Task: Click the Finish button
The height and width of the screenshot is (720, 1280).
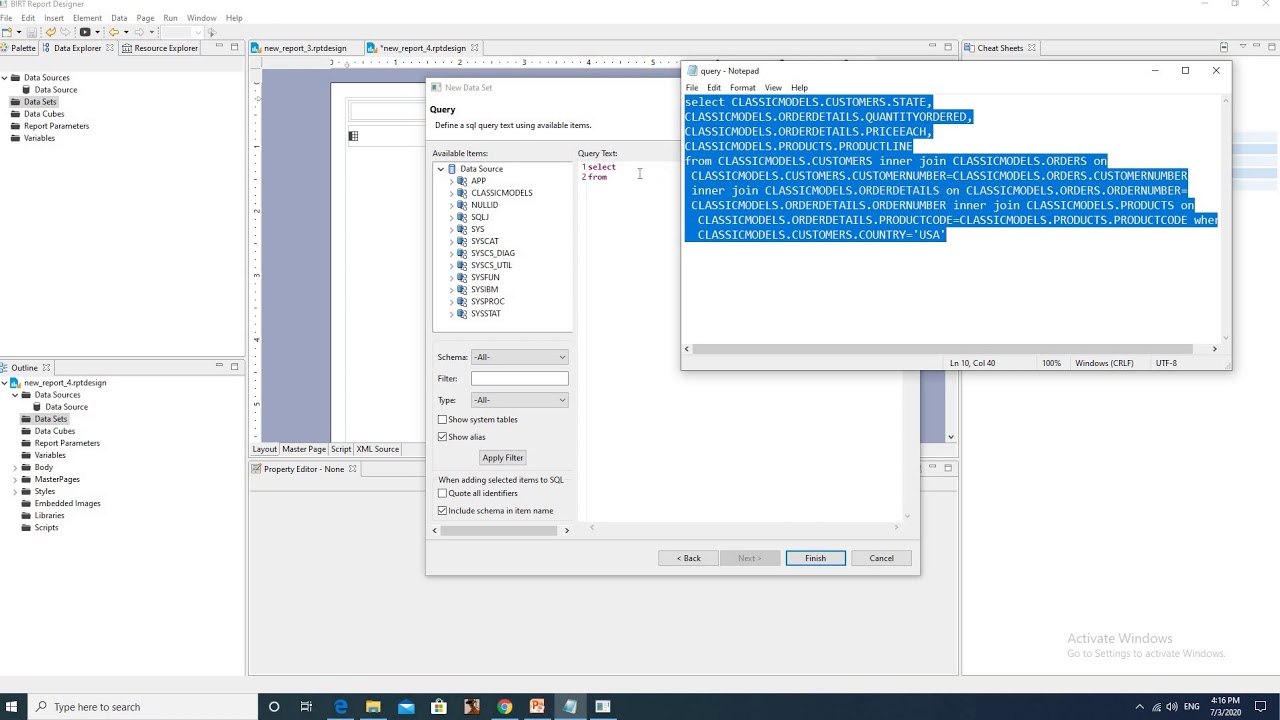Action: [815, 558]
